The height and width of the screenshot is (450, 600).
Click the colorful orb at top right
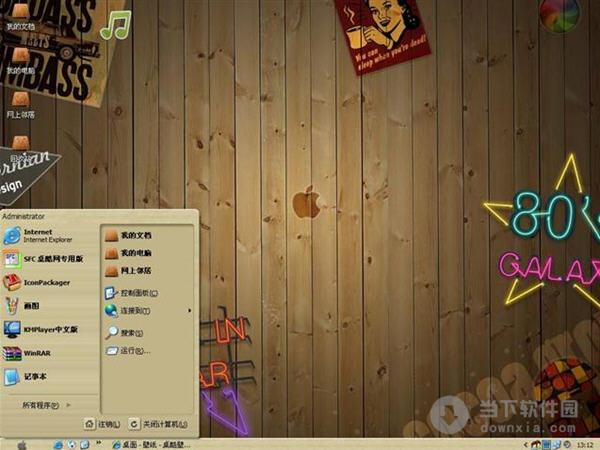[559, 15]
